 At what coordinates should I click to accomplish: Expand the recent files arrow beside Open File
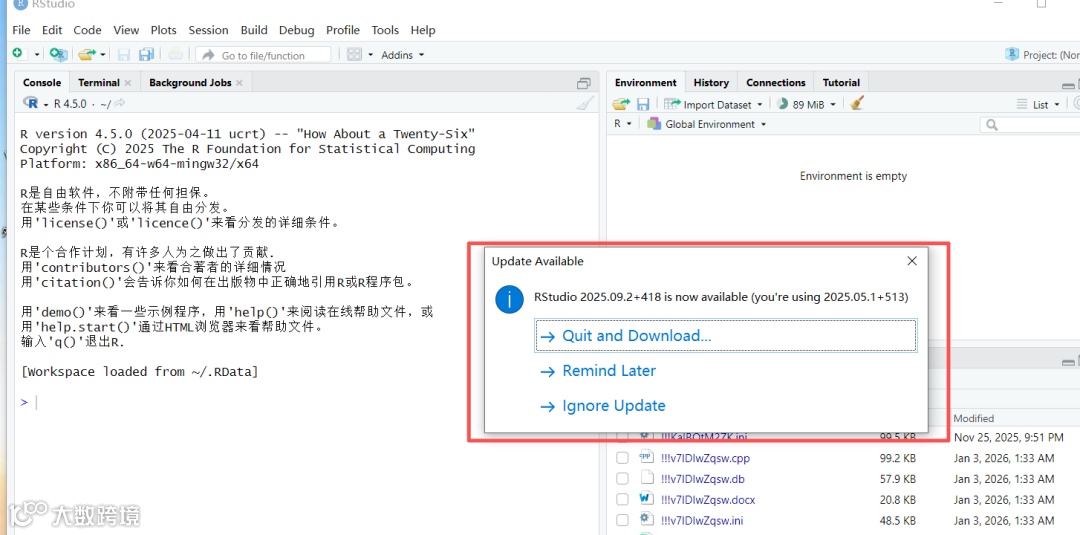(103, 54)
